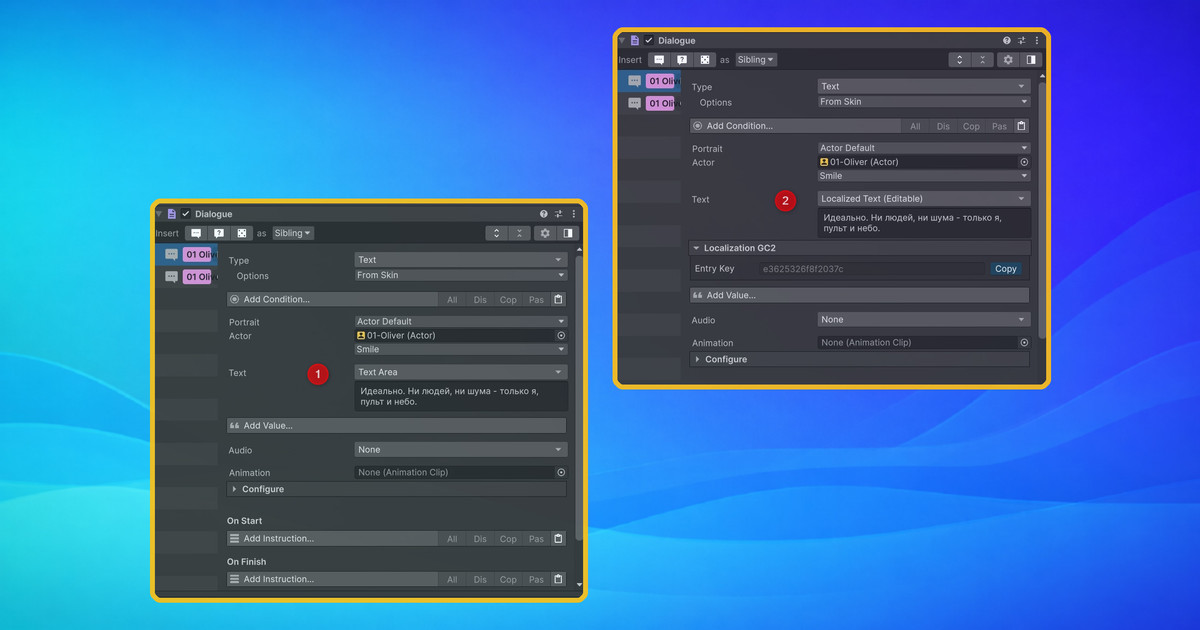1200x630 pixels.
Task: Click Add Instruction under On Start
Action: click(x=332, y=539)
